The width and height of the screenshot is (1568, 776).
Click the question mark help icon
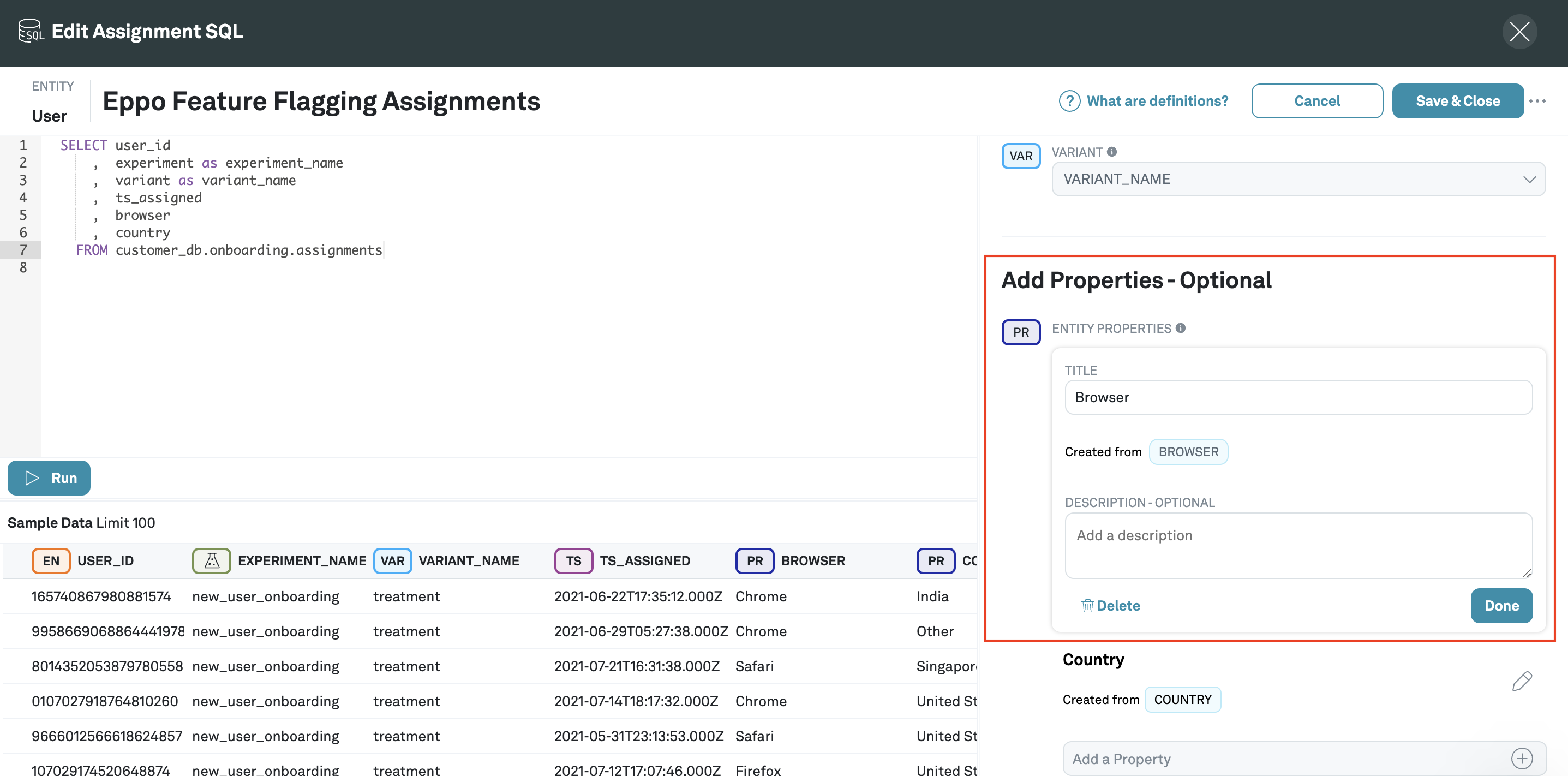point(1069,101)
